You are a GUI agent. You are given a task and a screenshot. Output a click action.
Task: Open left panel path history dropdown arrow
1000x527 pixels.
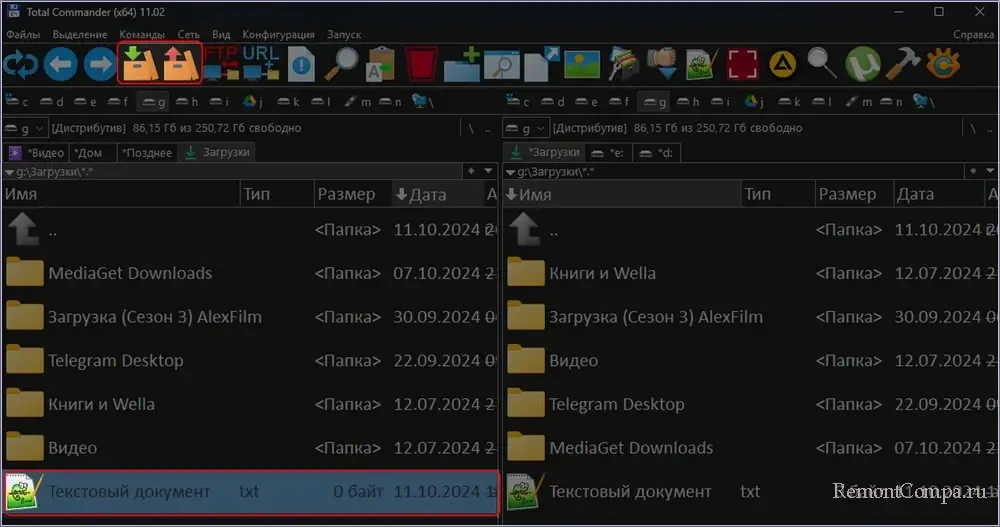click(9, 172)
